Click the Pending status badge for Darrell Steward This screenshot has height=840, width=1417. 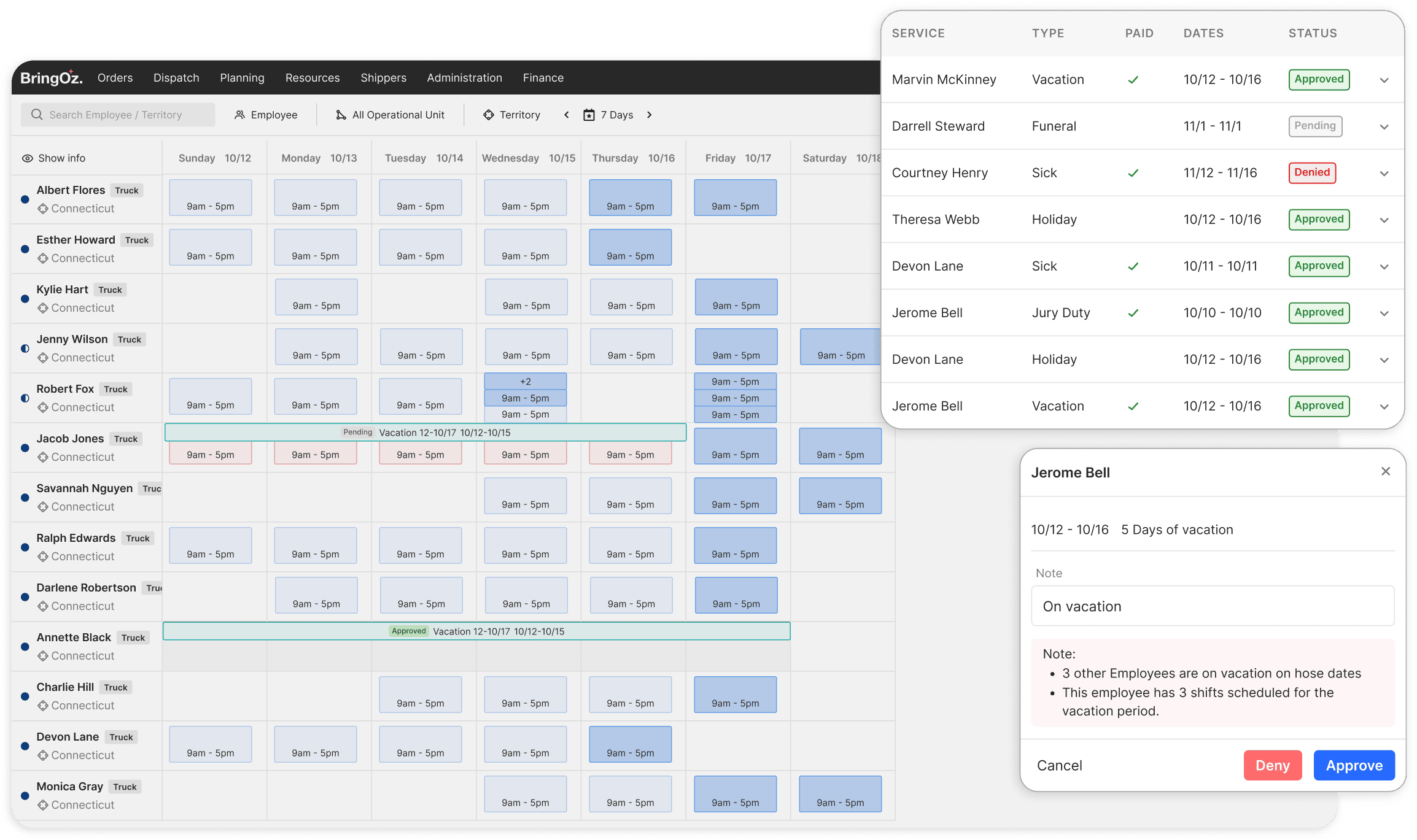pyautogui.click(x=1315, y=126)
